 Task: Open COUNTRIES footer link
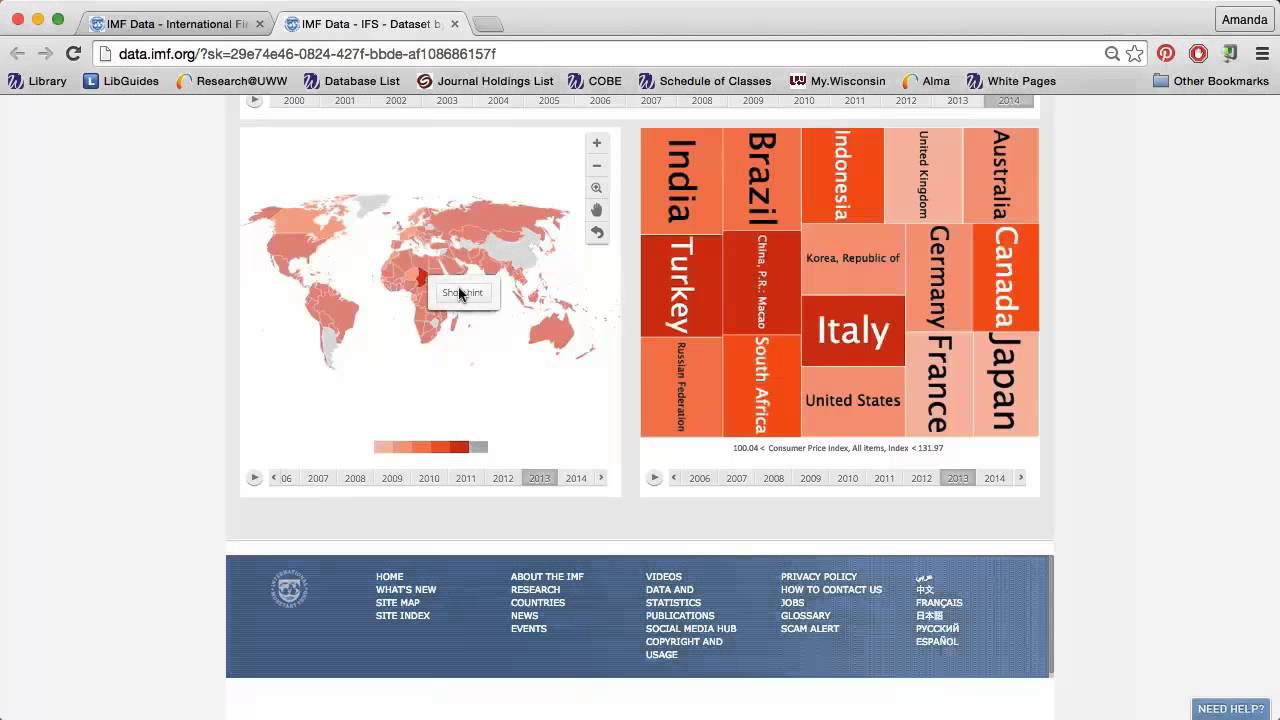(x=538, y=603)
